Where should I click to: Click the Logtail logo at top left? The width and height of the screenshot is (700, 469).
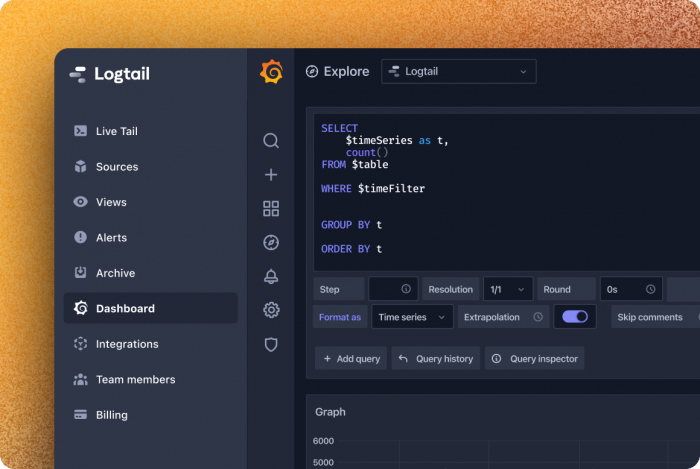(x=109, y=74)
